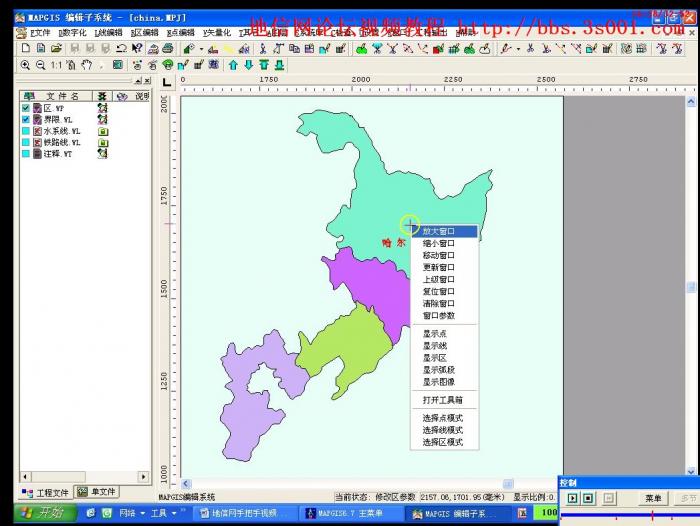Enable the 水系线.WL layer checkbox
This screenshot has height=526, width=700.
click(x=26, y=131)
